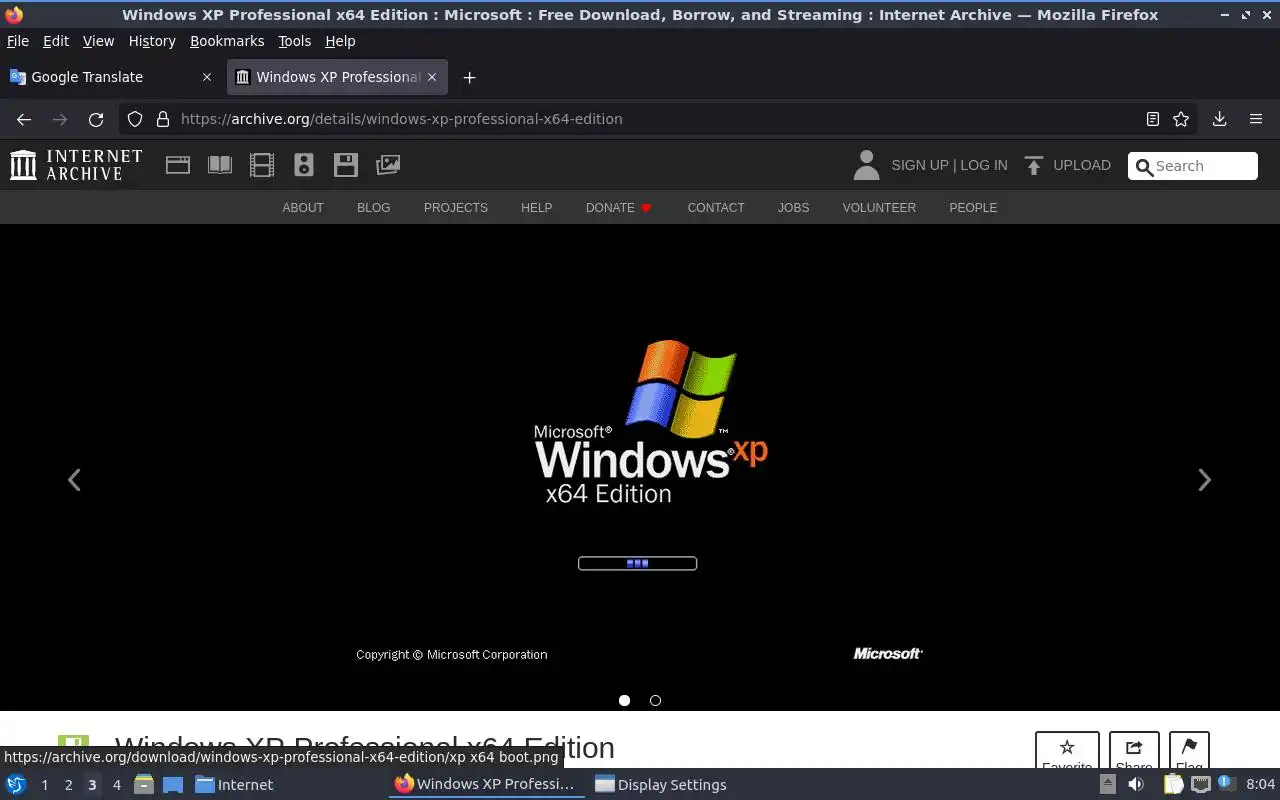The width and height of the screenshot is (1280, 800).
Task: Open the File menu
Action: (18, 41)
